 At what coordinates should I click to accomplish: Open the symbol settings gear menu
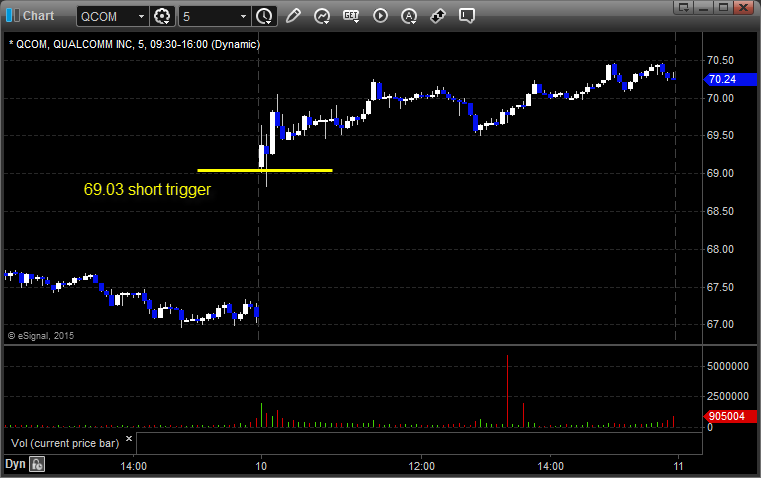click(162, 16)
